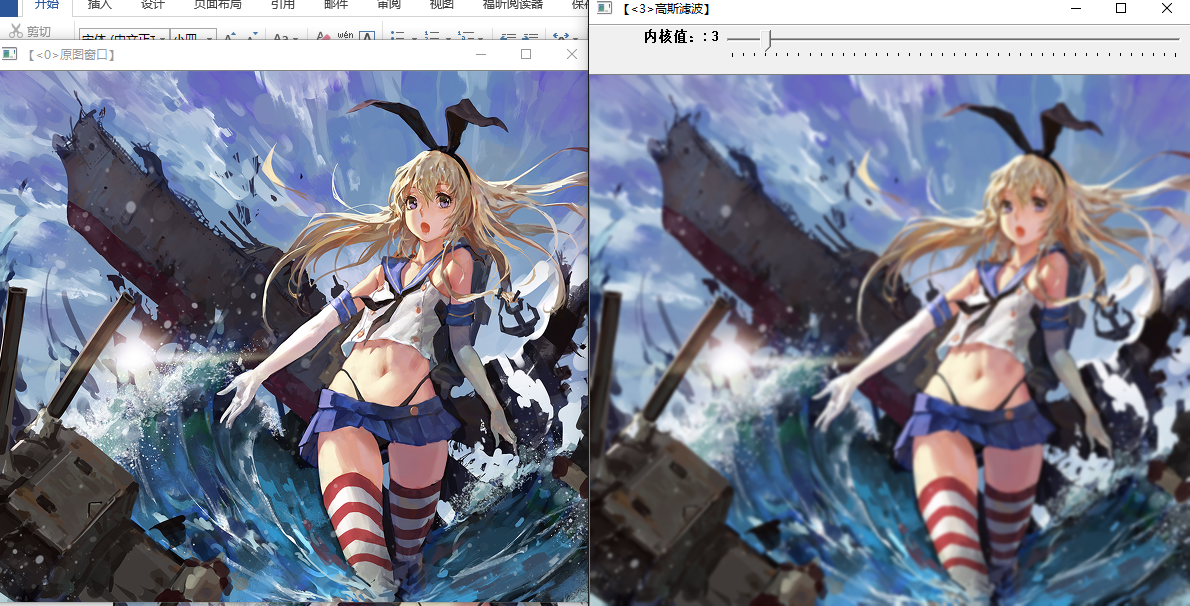The image size is (1190, 606).
Task: Open the 插入 ribbon tab
Action: [99, 5]
